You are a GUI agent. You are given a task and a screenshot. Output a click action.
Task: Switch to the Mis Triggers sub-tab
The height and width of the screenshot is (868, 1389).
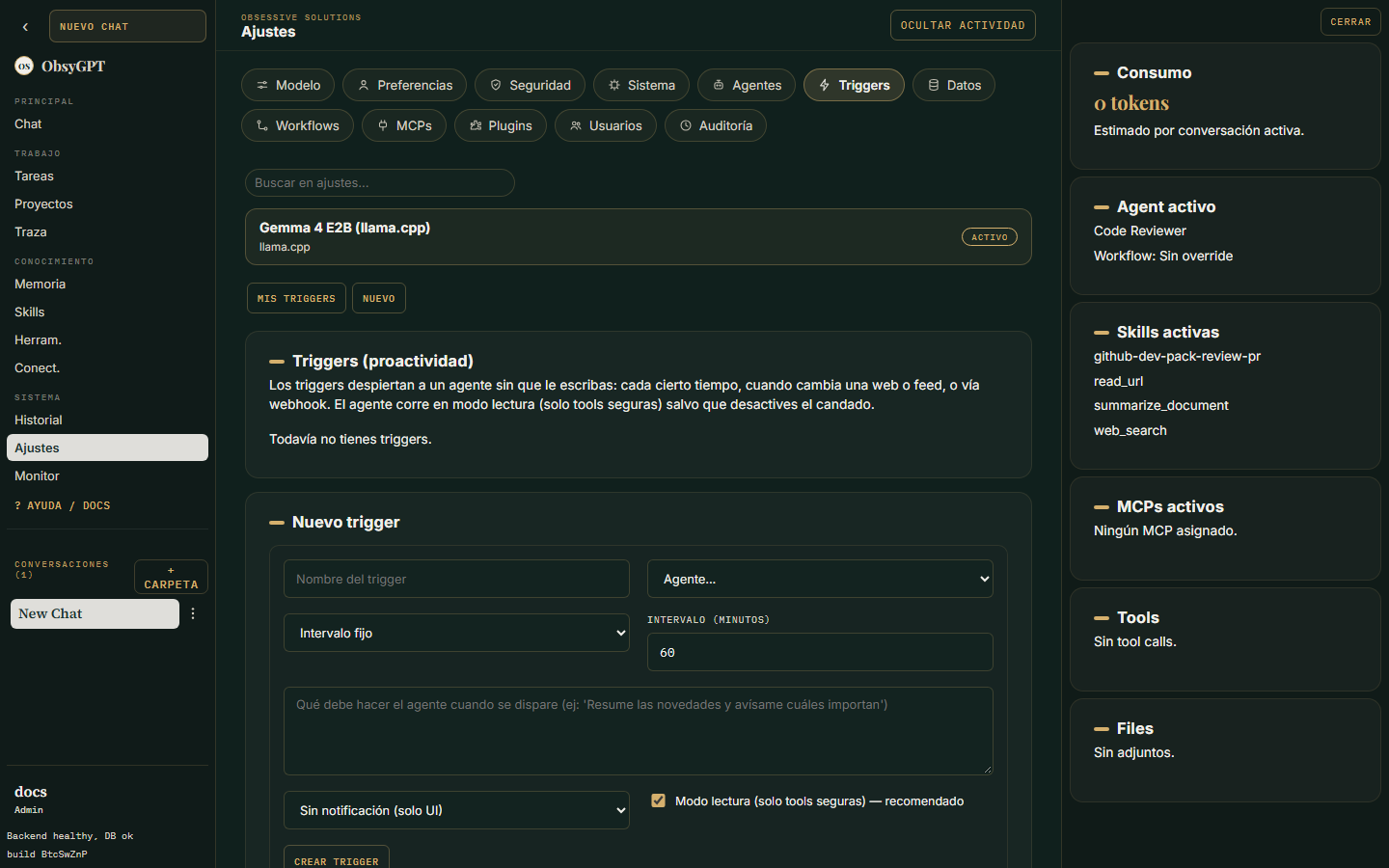tap(296, 298)
